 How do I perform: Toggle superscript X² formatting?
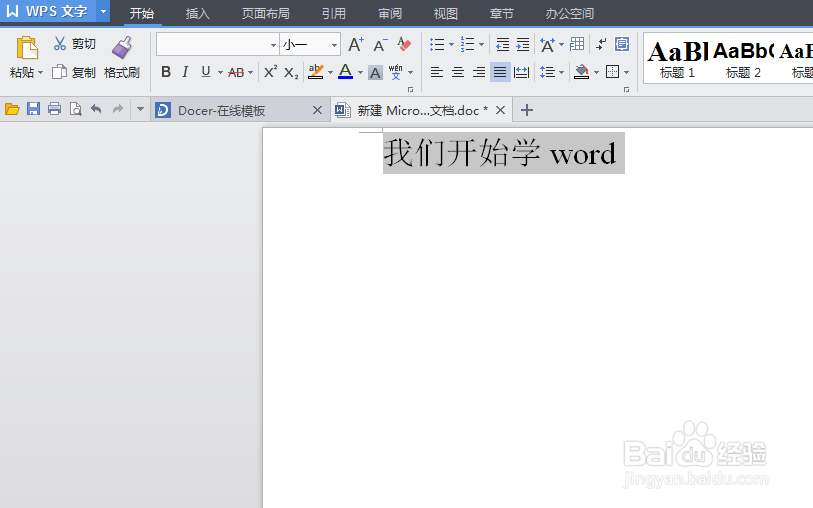pyautogui.click(x=270, y=72)
